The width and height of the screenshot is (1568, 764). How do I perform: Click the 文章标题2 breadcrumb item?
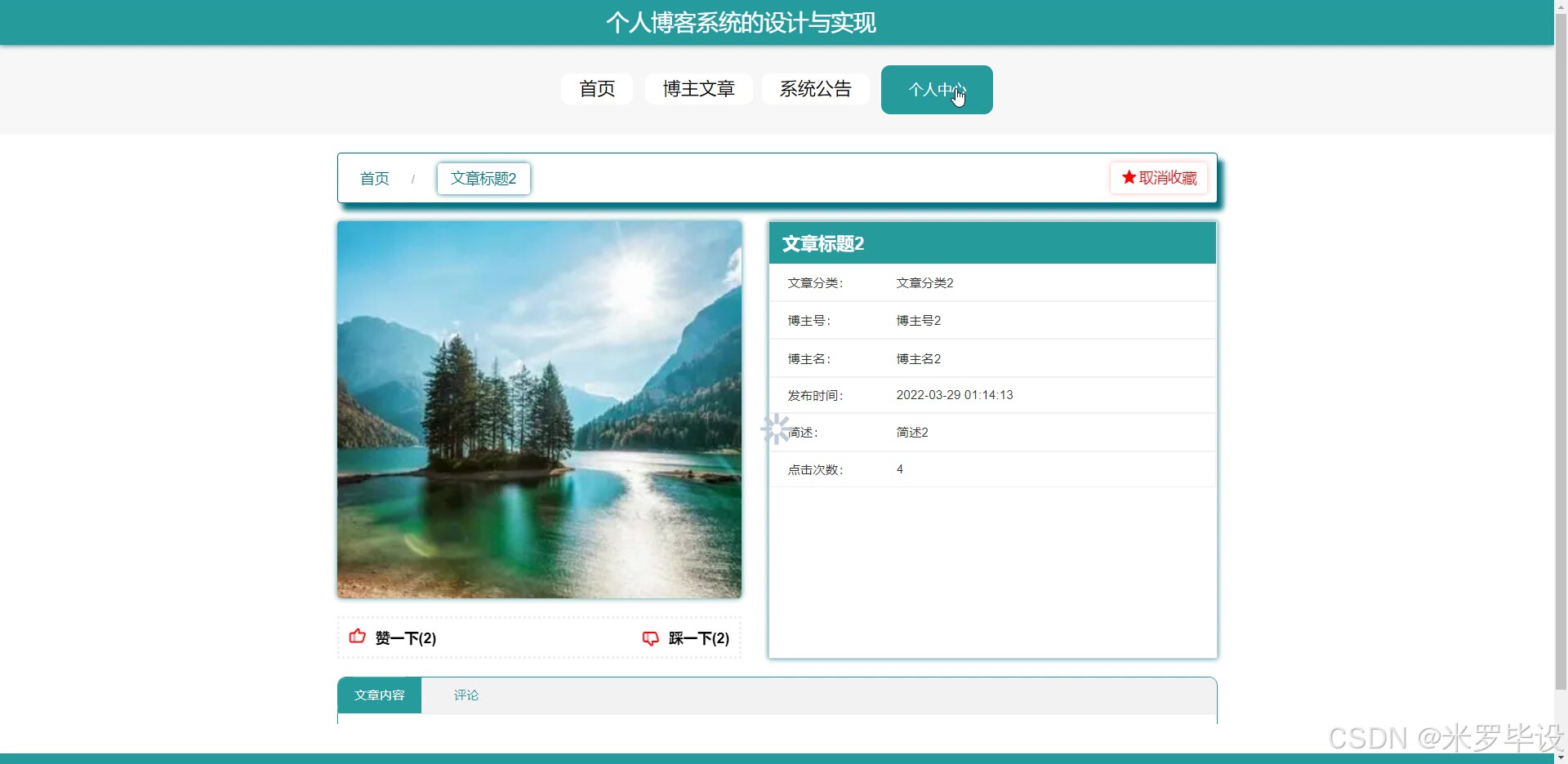pyautogui.click(x=483, y=179)
